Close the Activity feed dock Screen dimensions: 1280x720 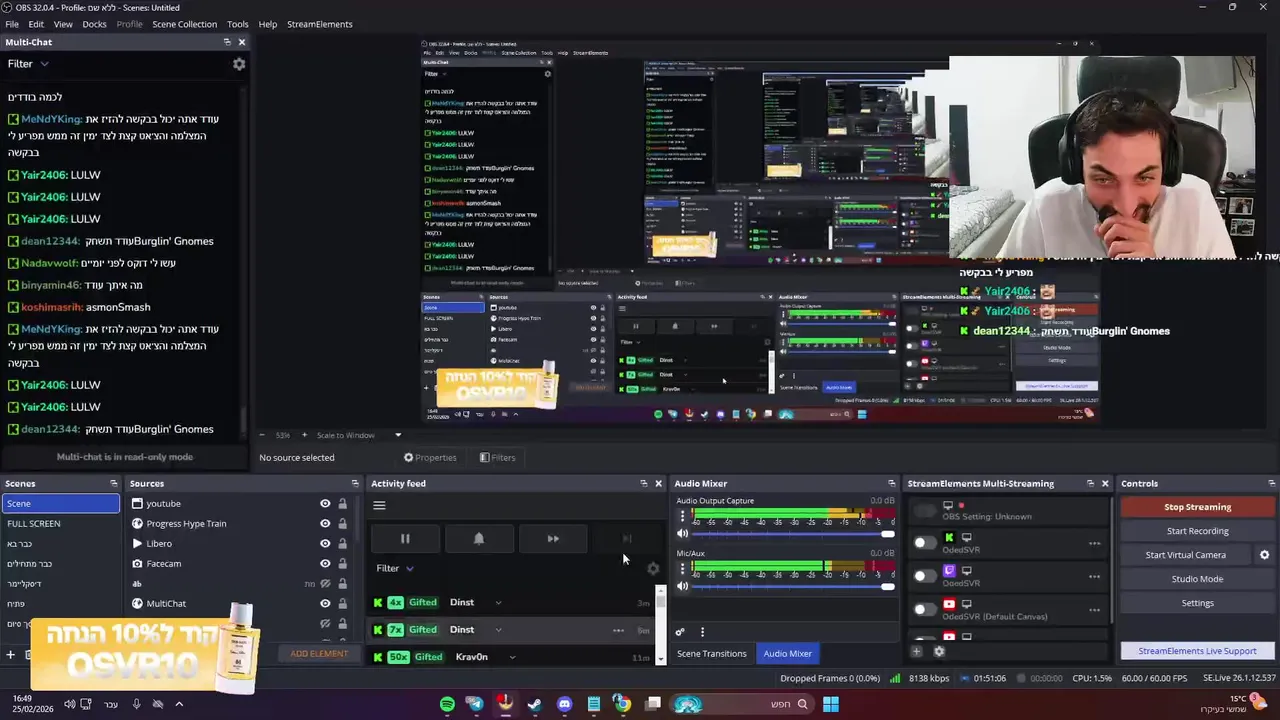658,483
